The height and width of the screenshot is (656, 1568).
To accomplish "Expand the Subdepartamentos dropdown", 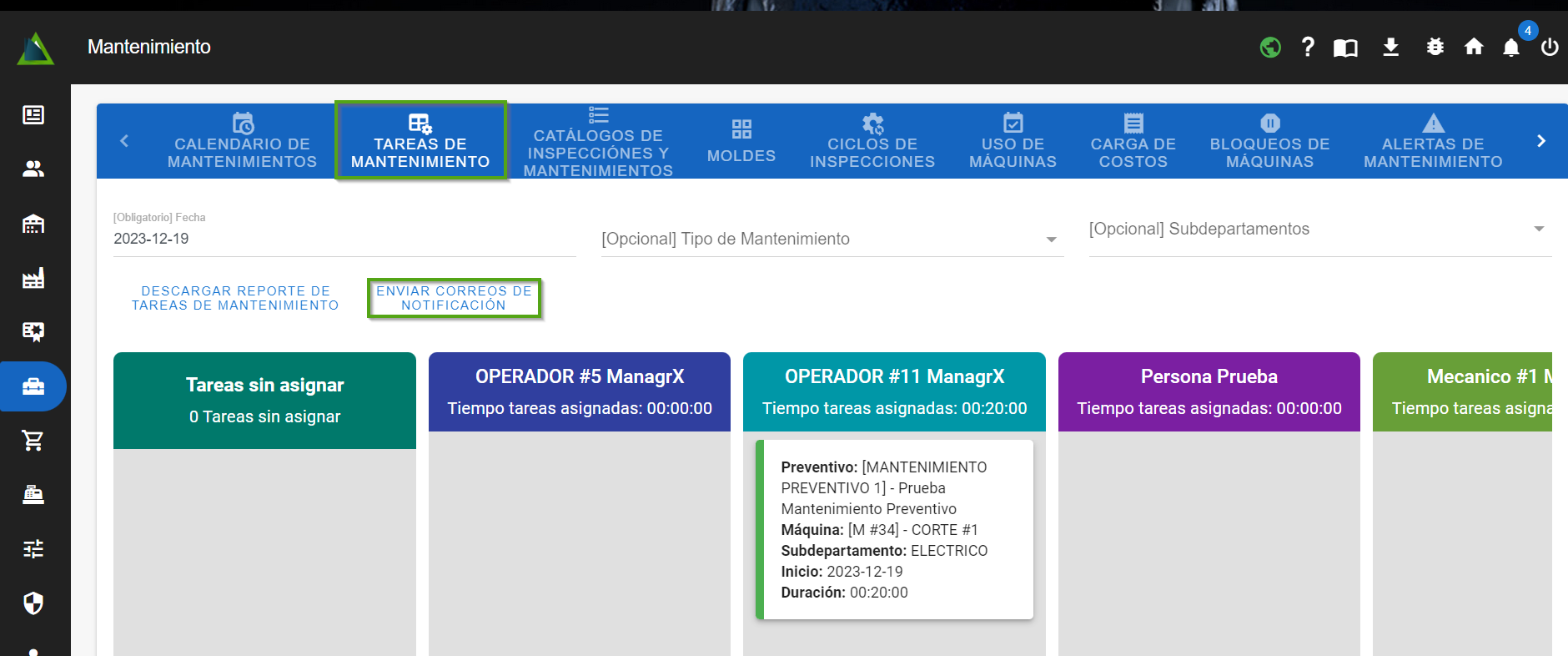I will pos(1319,230).
